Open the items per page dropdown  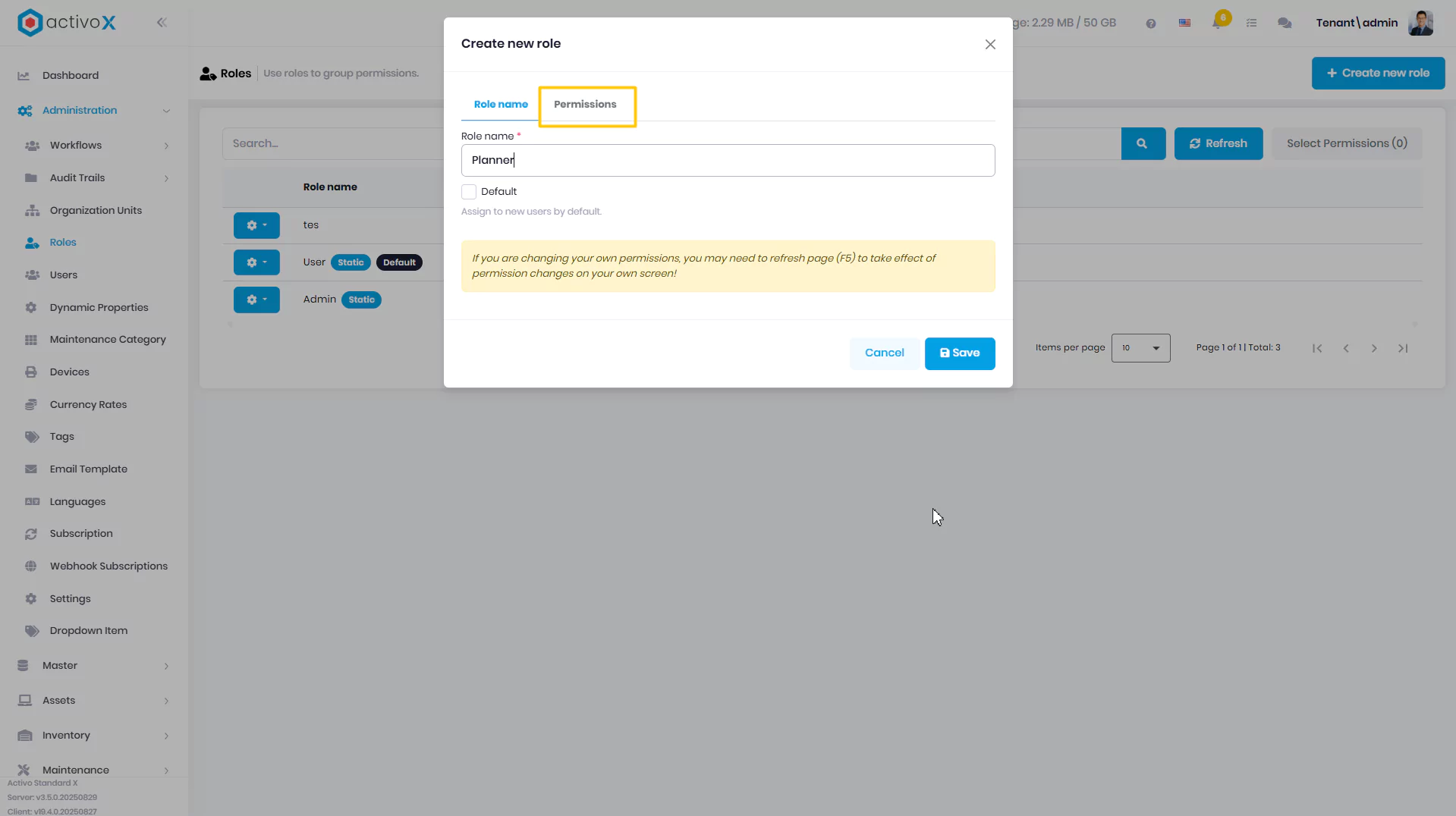[1140, 348]
